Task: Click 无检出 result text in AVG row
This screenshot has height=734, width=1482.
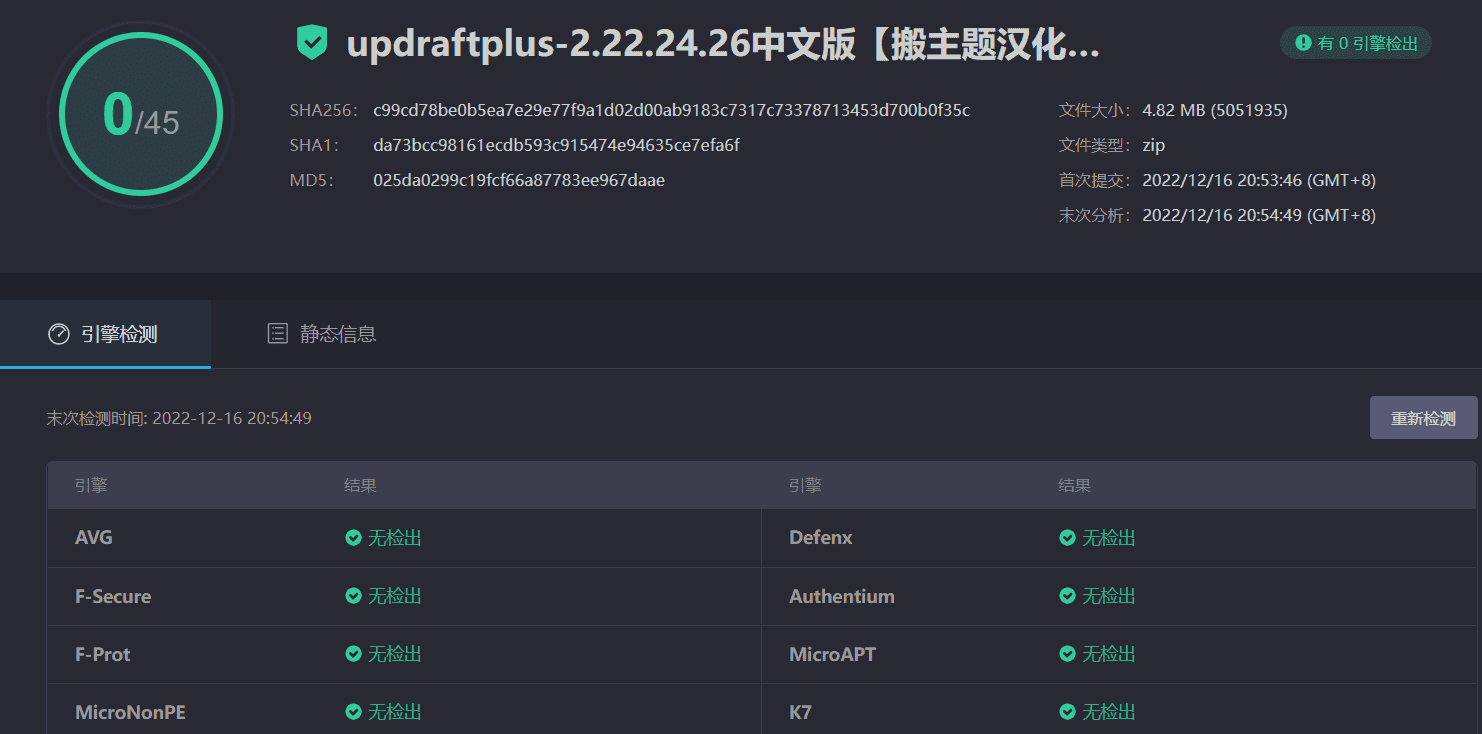Action: (395, 538)
